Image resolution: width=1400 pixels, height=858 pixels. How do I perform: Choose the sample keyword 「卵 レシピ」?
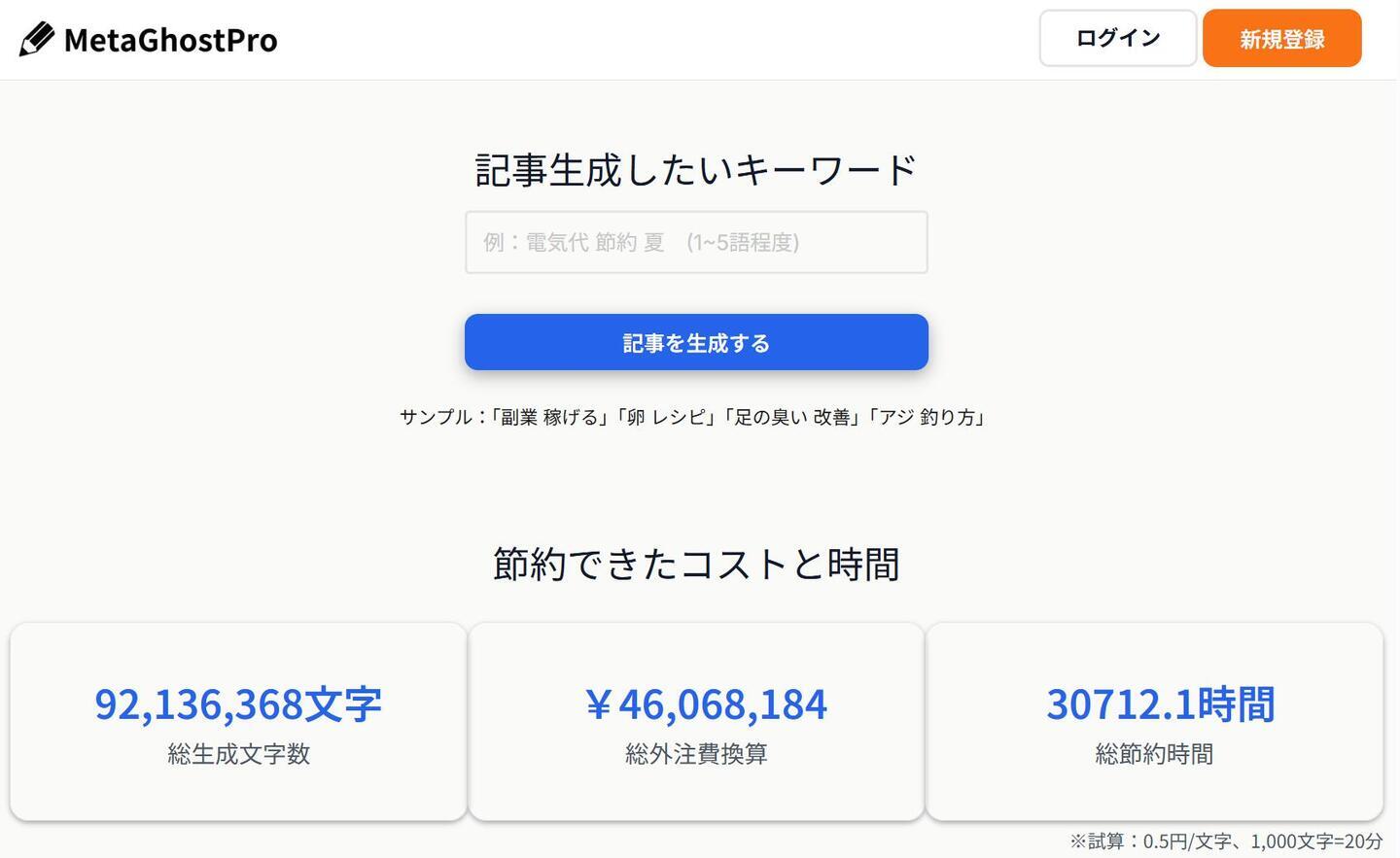(666, 417)
